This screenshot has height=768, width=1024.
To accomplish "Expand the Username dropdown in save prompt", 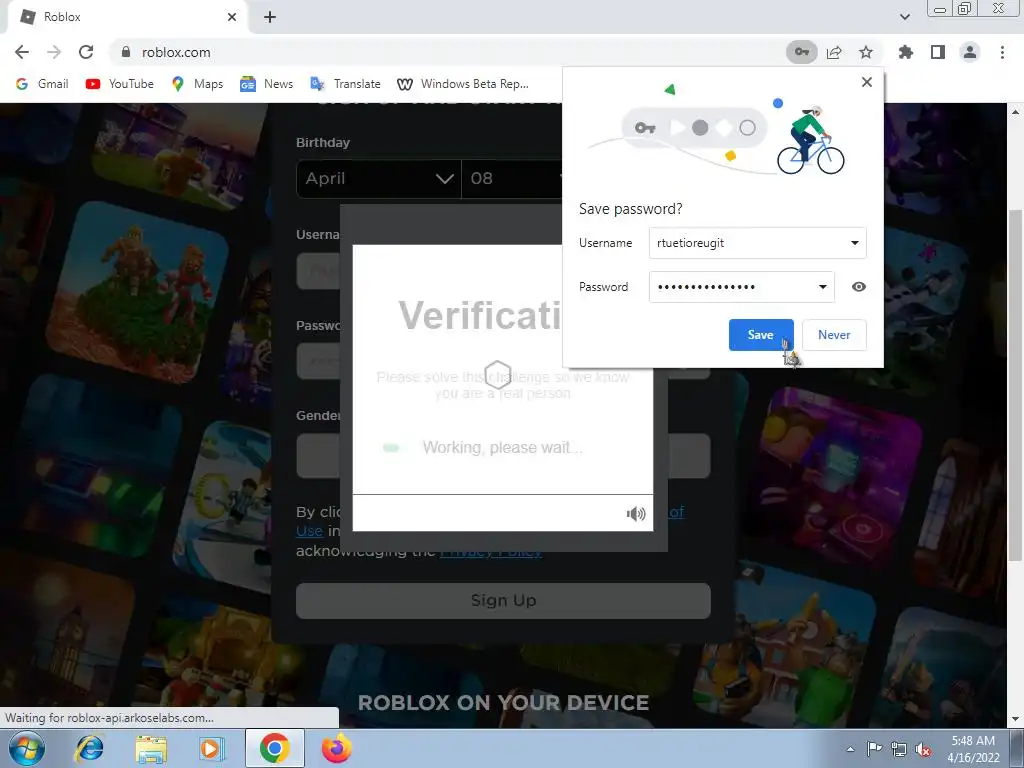I will tap(855, 243).
